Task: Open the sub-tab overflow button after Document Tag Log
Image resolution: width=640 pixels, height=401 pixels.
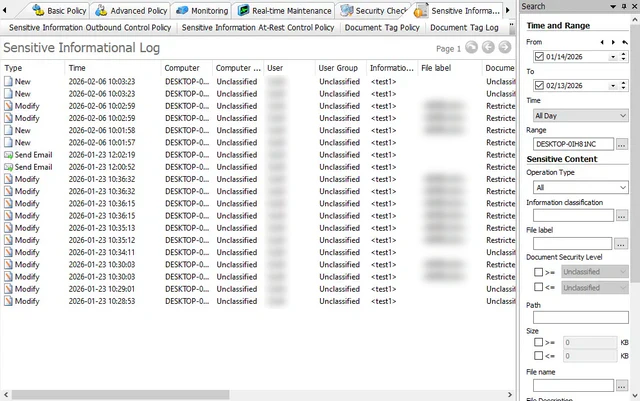Action: [x=511, y=27]
